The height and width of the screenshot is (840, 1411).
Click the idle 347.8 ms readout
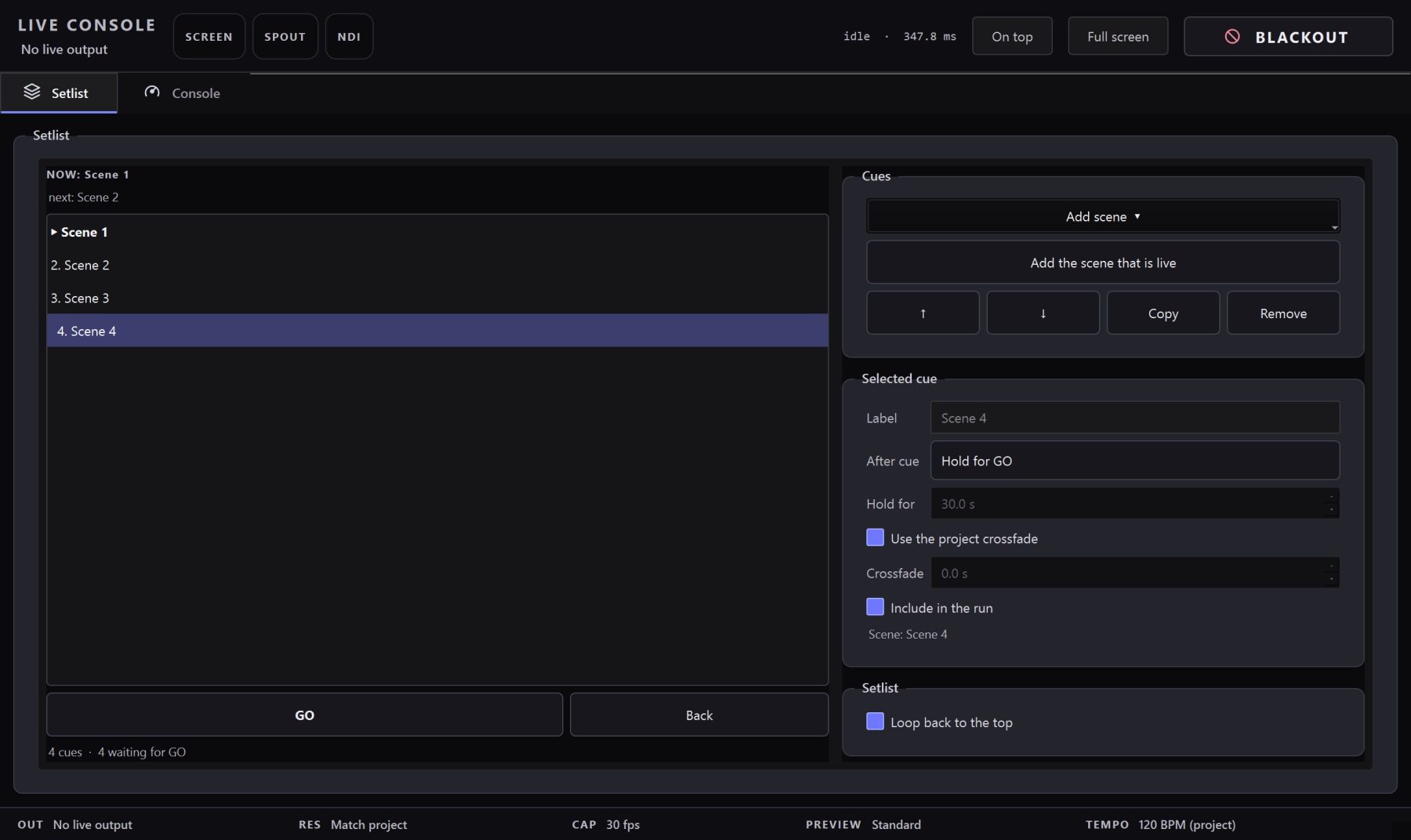pyautogui.click(x=899, y=36)
